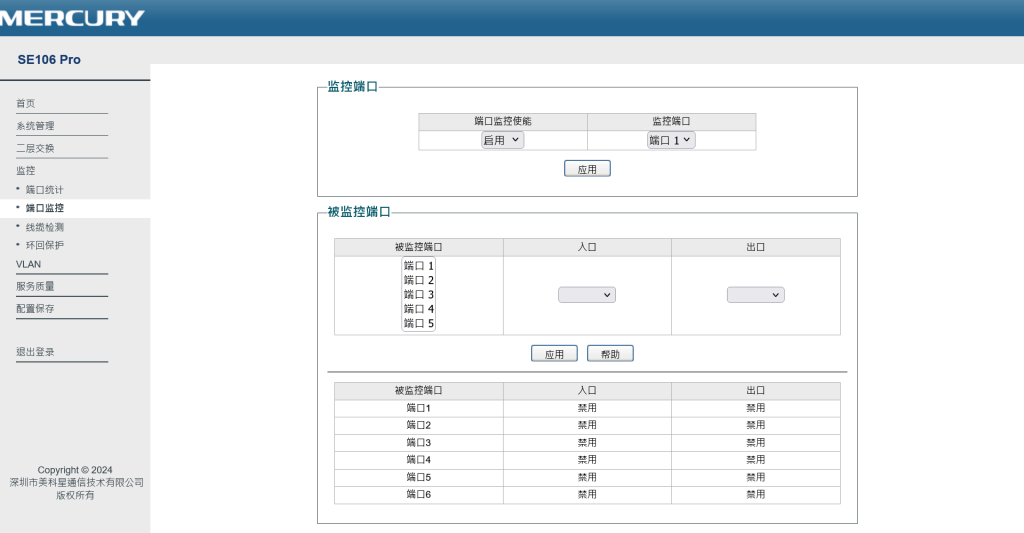Open 线缆检测 submenu page

coord(44,227)
